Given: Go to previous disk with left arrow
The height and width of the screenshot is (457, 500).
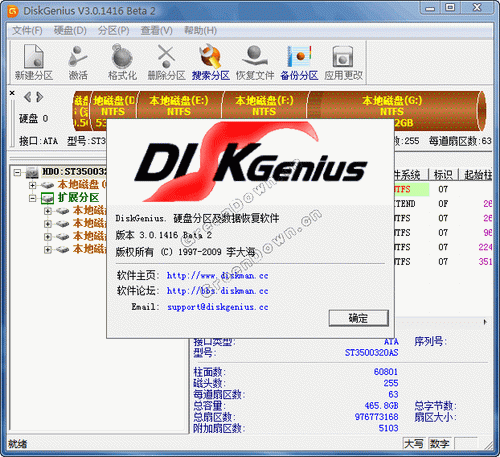Looking at the screenshot, I should point(27,97).
